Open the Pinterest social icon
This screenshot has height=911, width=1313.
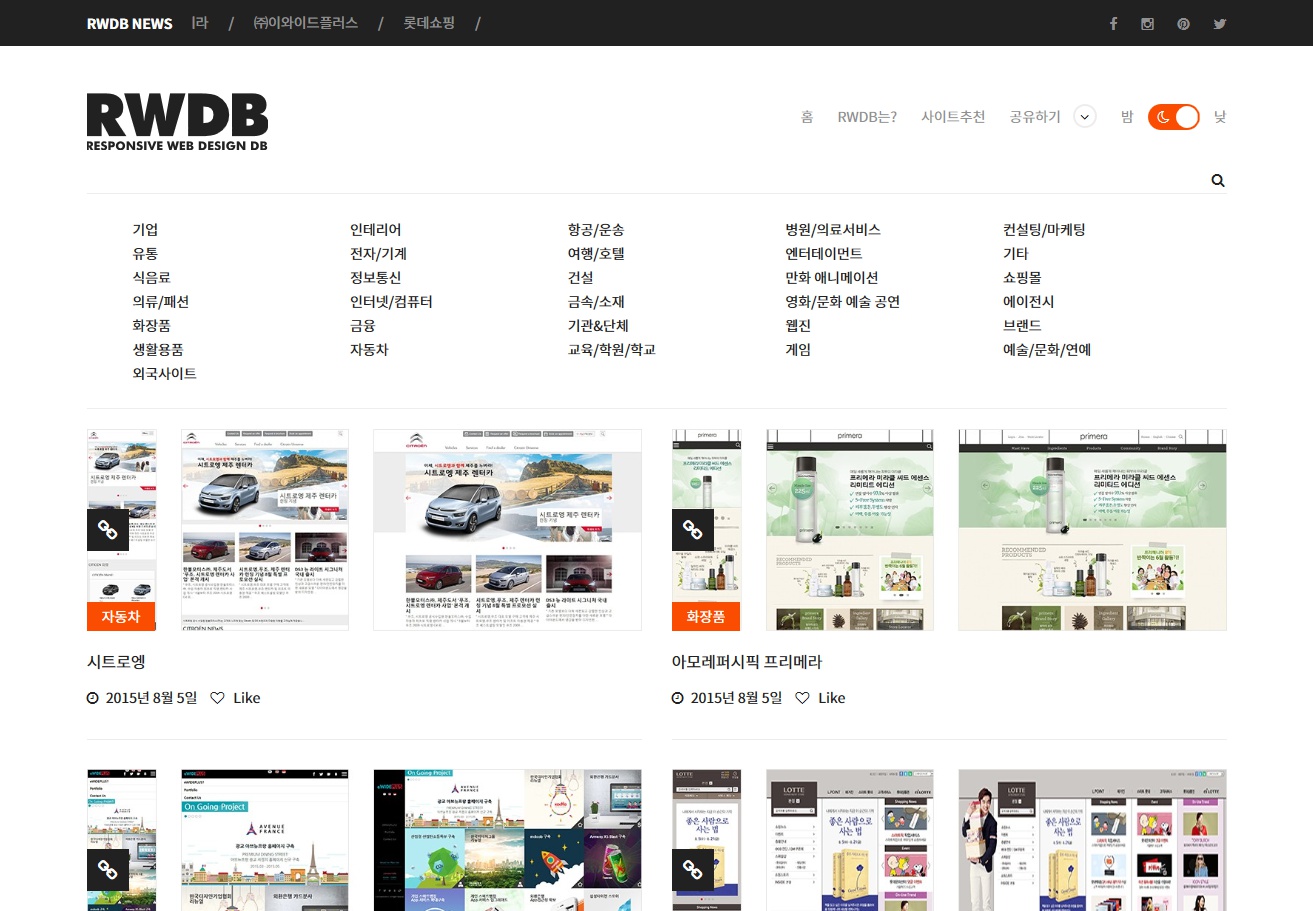[x=1183, y=24]
